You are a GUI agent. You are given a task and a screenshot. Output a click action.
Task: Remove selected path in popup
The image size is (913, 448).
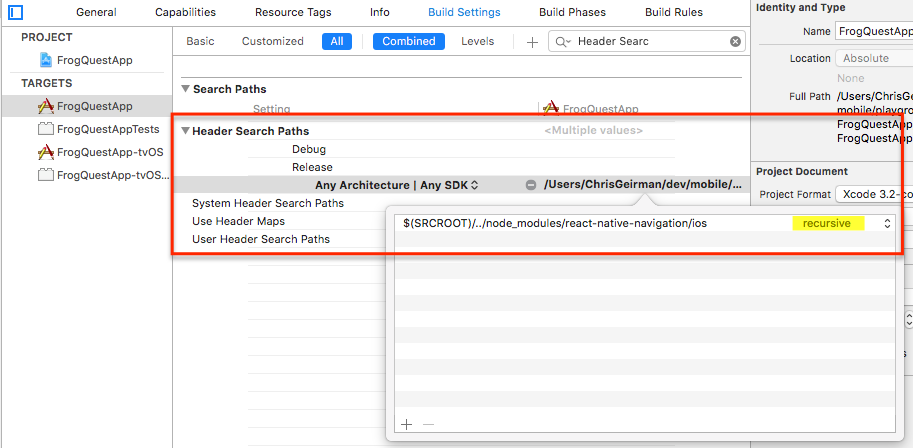point(429,424)
